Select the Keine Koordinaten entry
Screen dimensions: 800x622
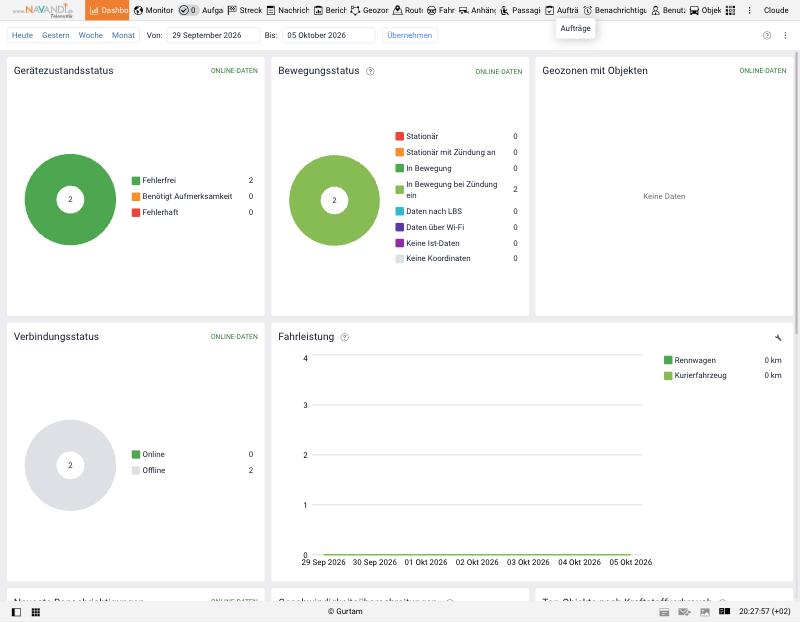click(457, 258)
